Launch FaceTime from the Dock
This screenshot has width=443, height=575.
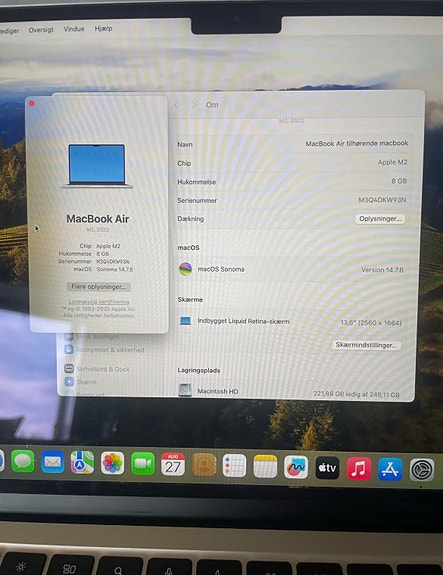(x=143, y=464)
